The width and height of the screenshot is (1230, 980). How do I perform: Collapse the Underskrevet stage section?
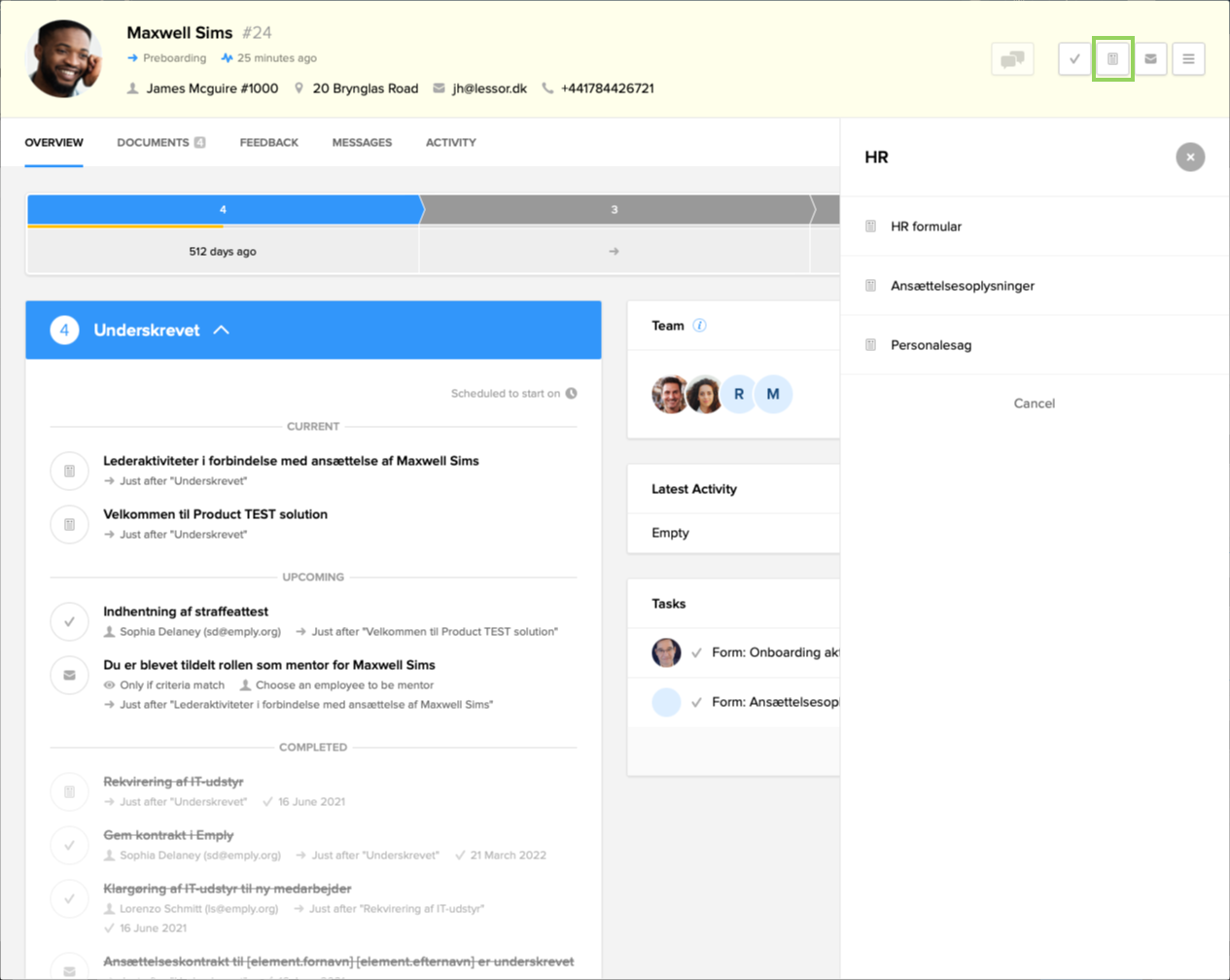point(222,331)
